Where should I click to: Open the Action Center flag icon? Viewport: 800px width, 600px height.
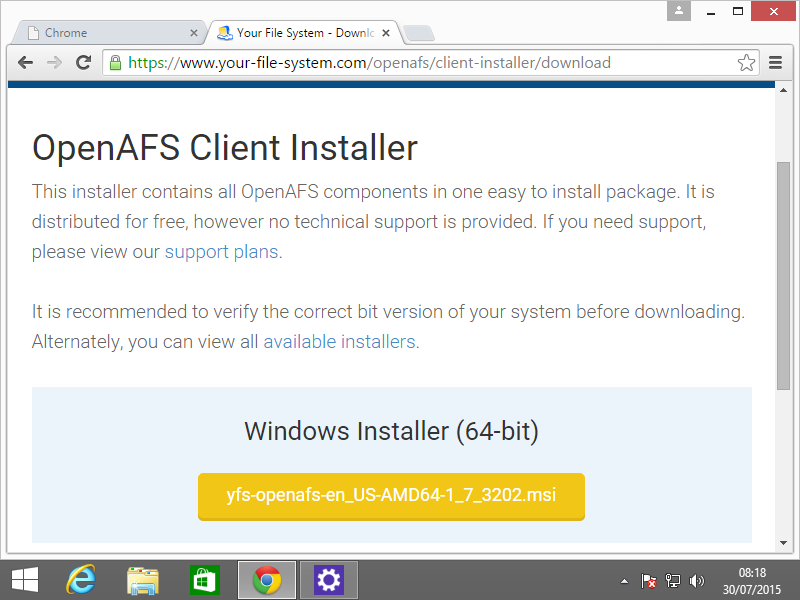coord(648,581)
